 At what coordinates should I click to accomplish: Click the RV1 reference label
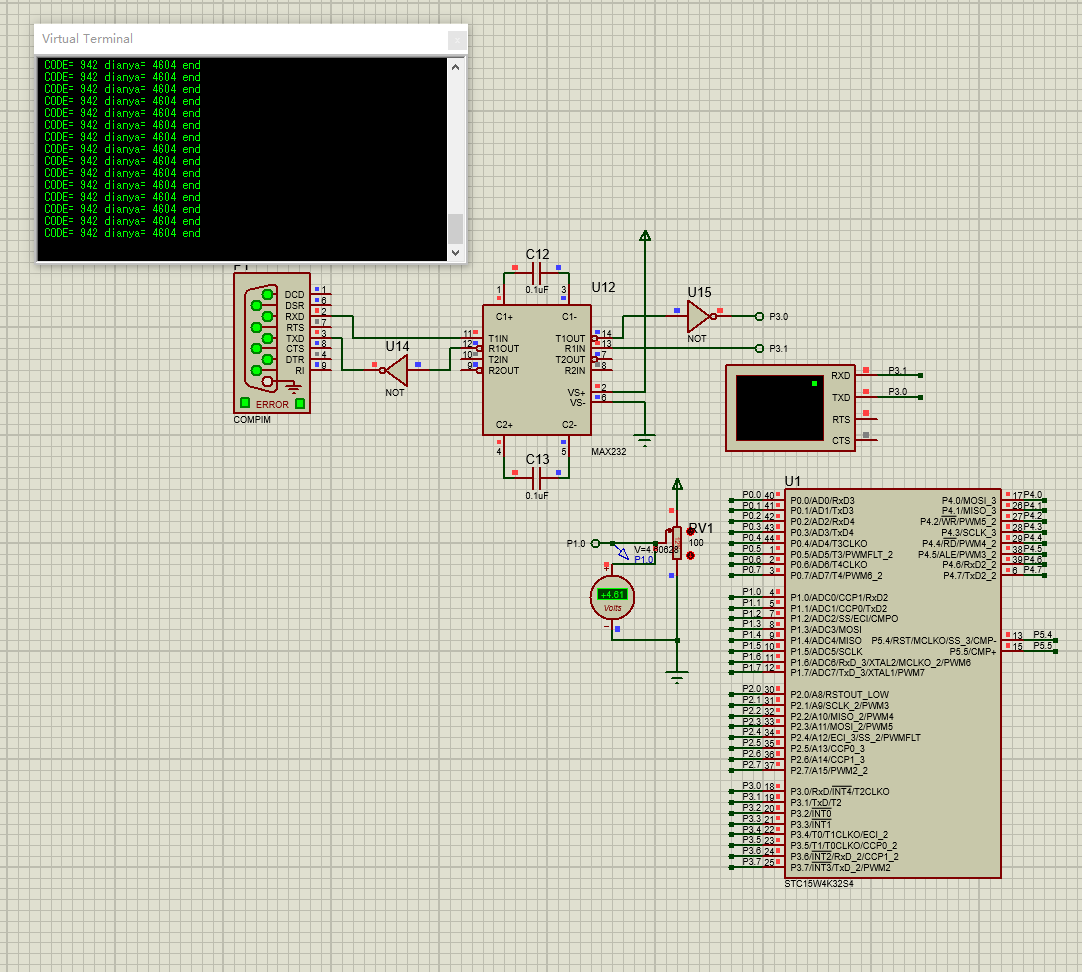tap(700, 528)
